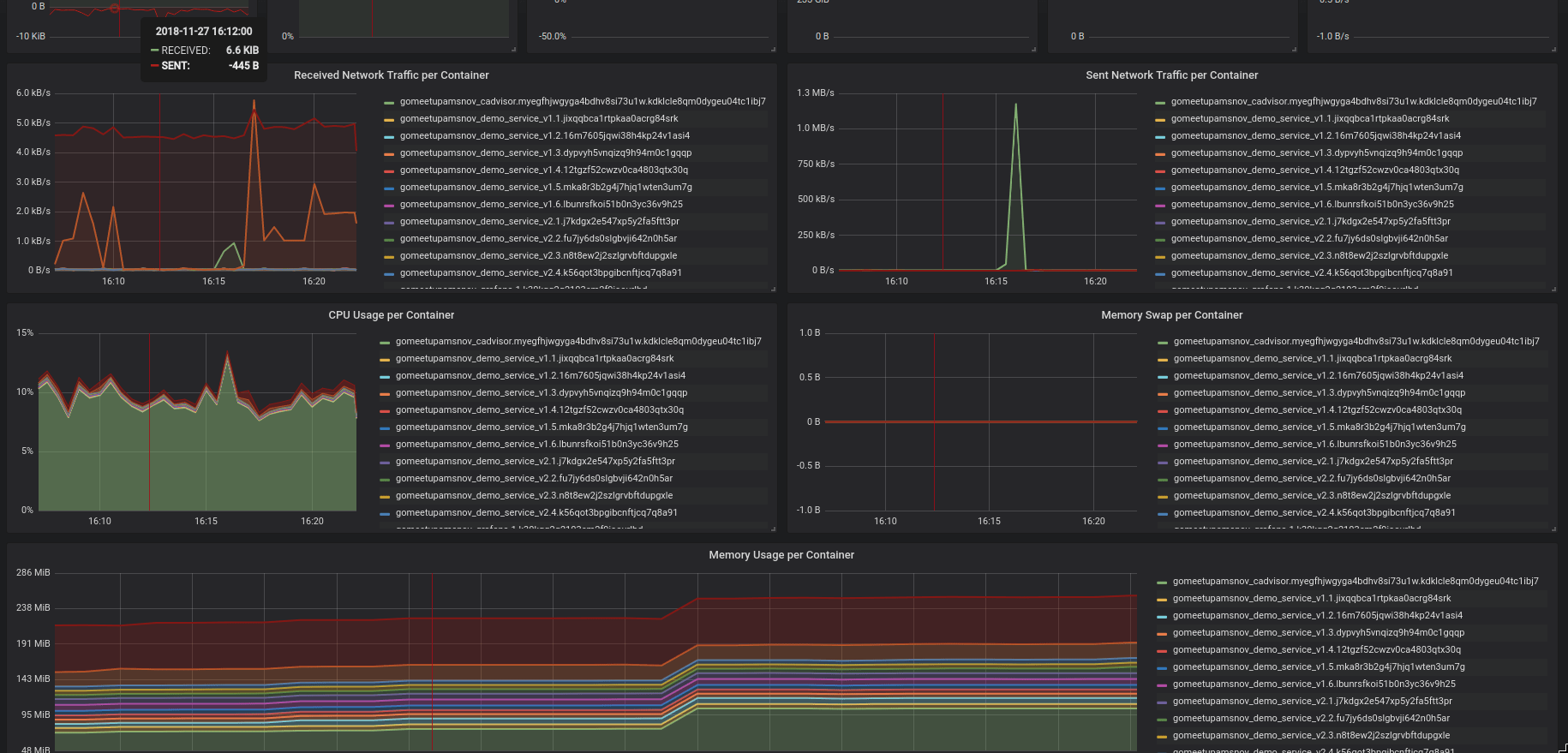
Task: Toggle demo_service_v1.2 series in Memory Swap legend
Action: (x=1319, y=375)
